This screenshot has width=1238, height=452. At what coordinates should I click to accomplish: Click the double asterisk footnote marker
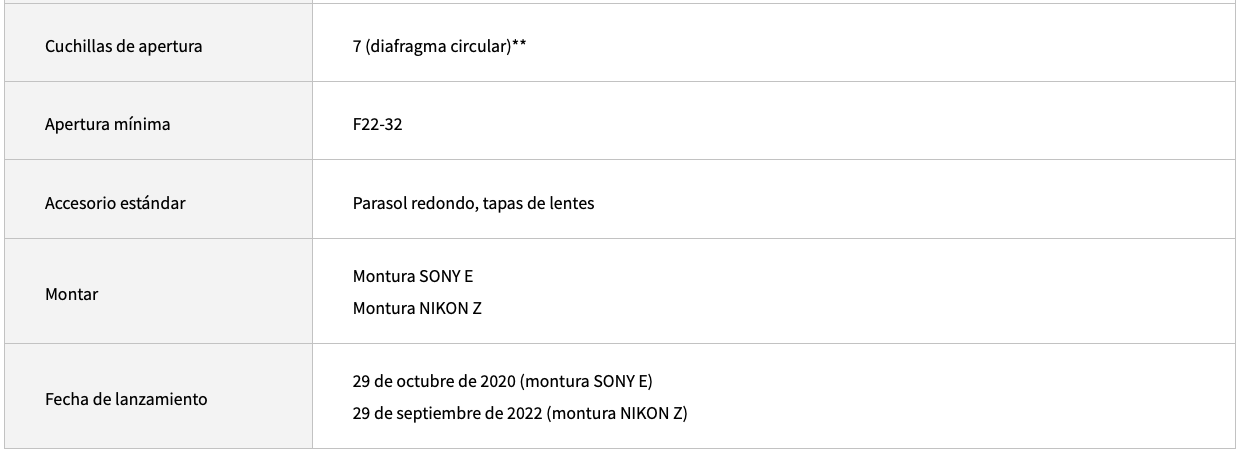point(519,44)
